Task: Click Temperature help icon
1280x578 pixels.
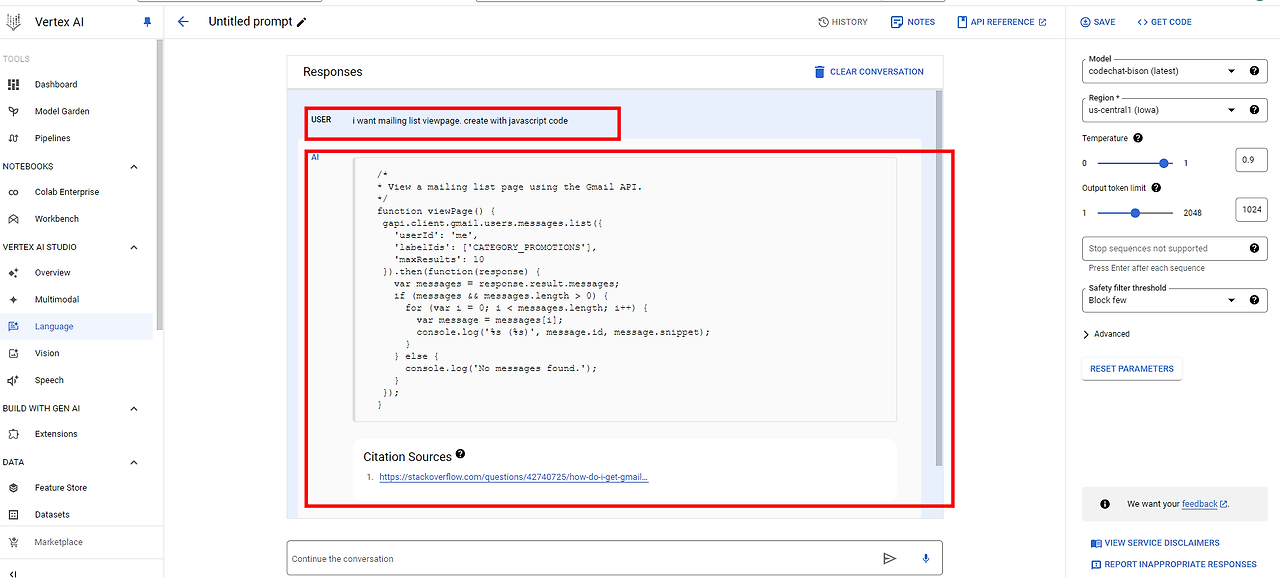Action: point(1138,138)
